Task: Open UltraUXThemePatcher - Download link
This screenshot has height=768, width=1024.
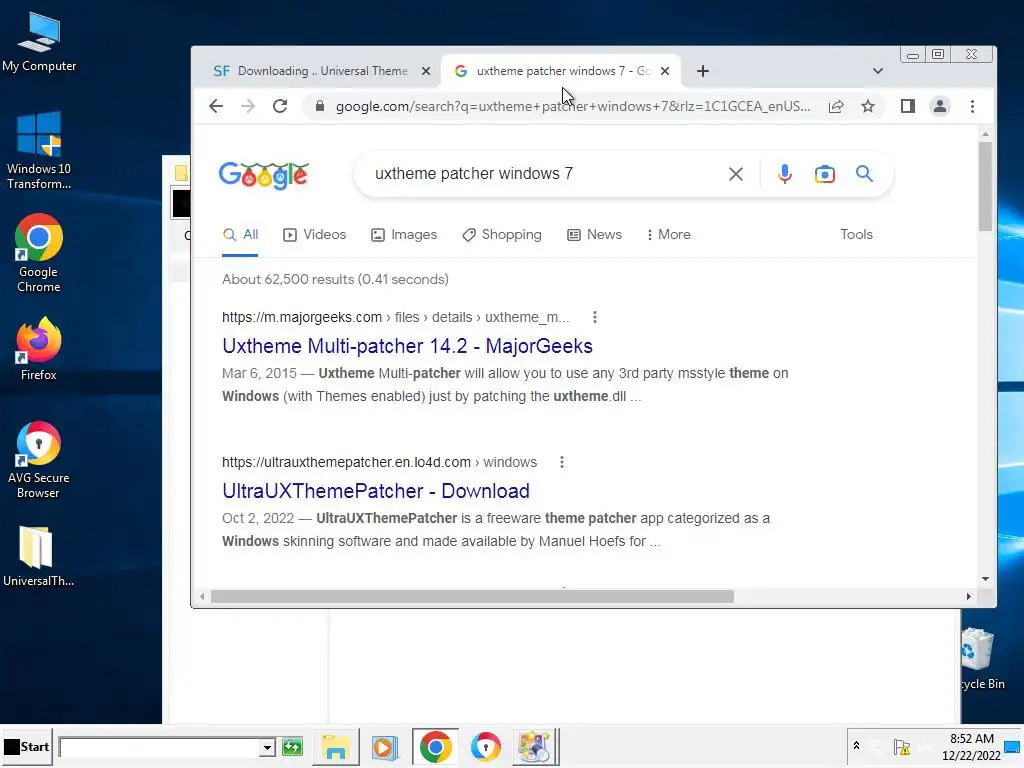Action: (x=376, y=491)
